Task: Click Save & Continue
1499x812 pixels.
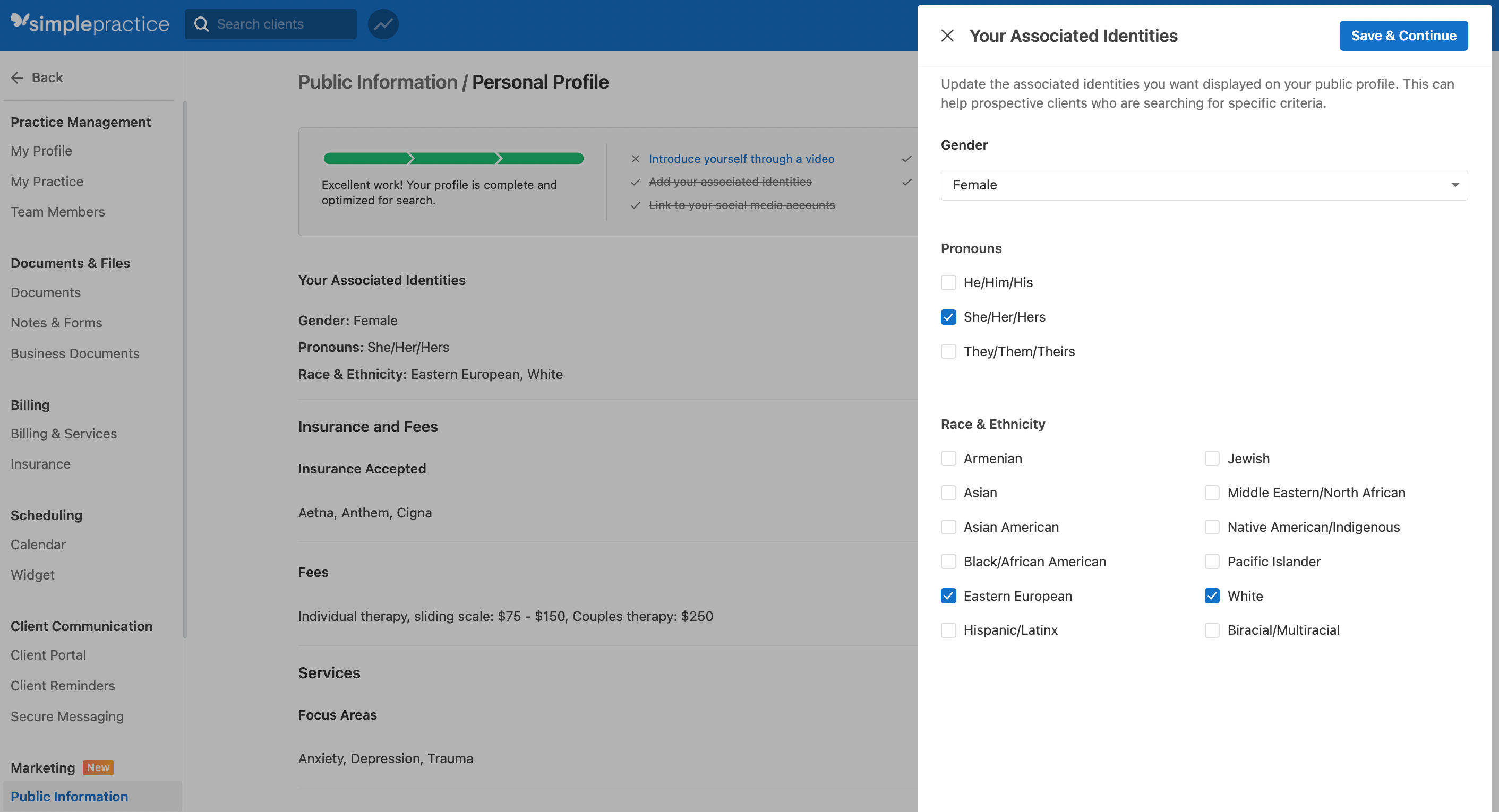Action: tap(1403, 36)
